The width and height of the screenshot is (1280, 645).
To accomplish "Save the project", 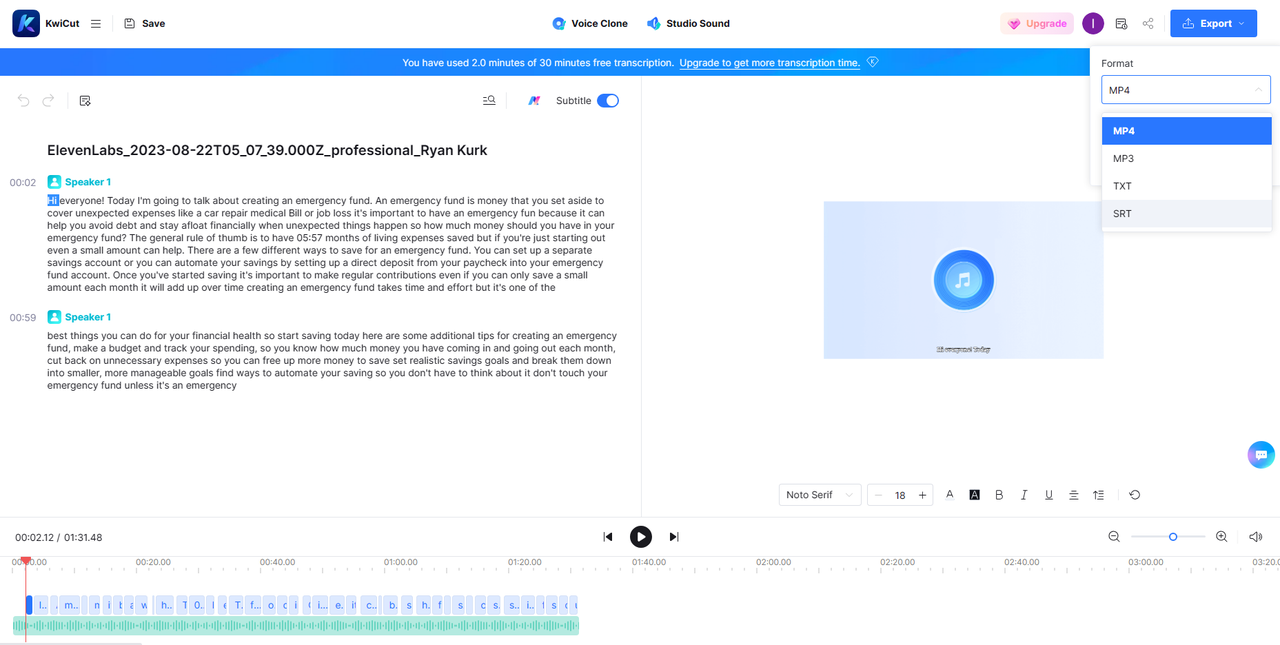I will 145,23.
